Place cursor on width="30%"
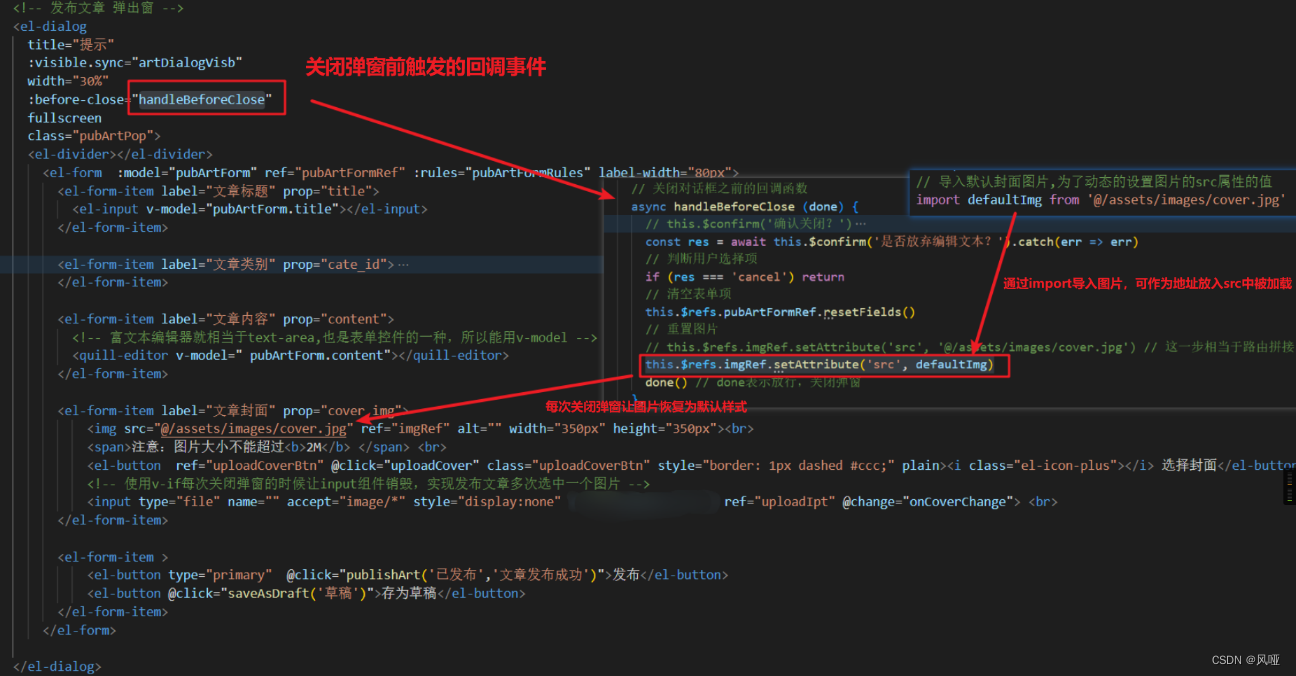Screen dimensions: 1296x676 point(68,81)
